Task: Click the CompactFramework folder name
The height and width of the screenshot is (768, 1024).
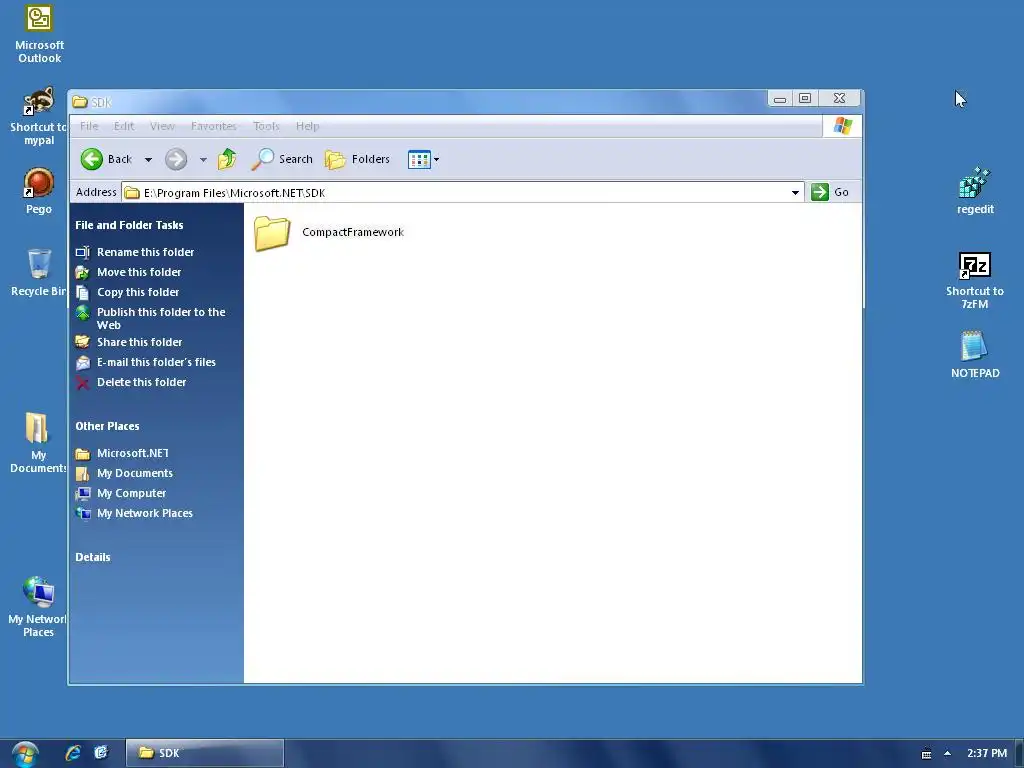Action: (353, 232)
